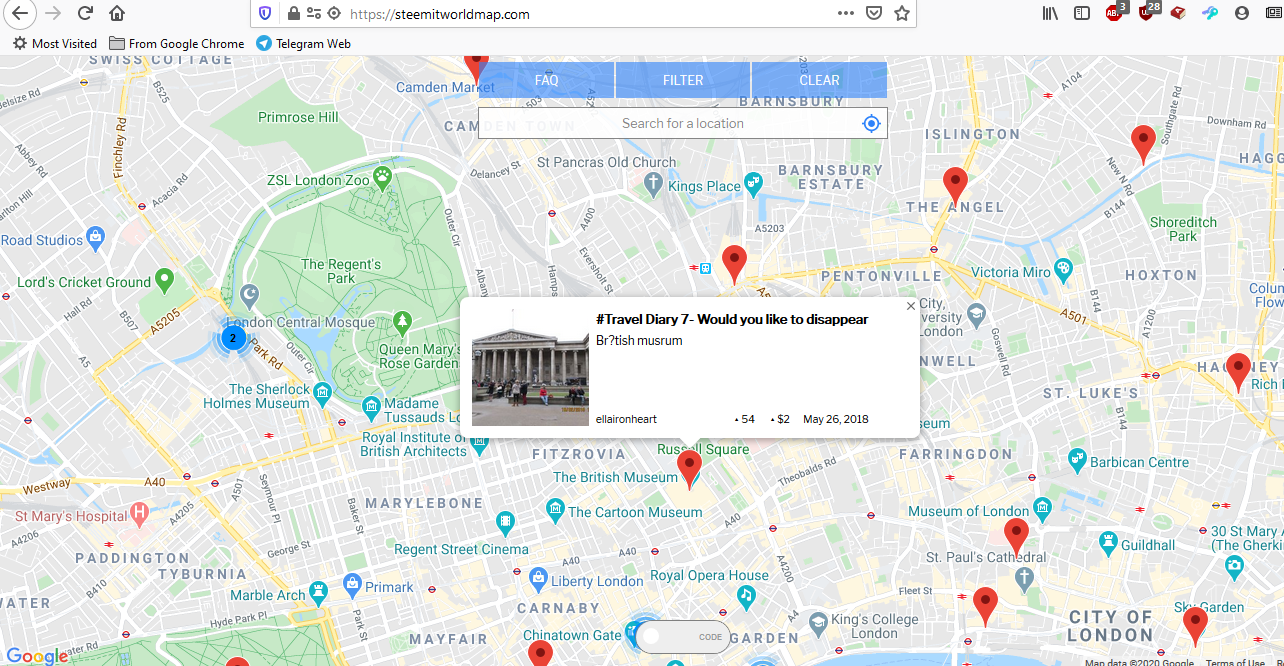The width and height of the screenshot is (1284, 666).
Task: Open page actions three-dots menu
Action: click(x=846, y=14)
